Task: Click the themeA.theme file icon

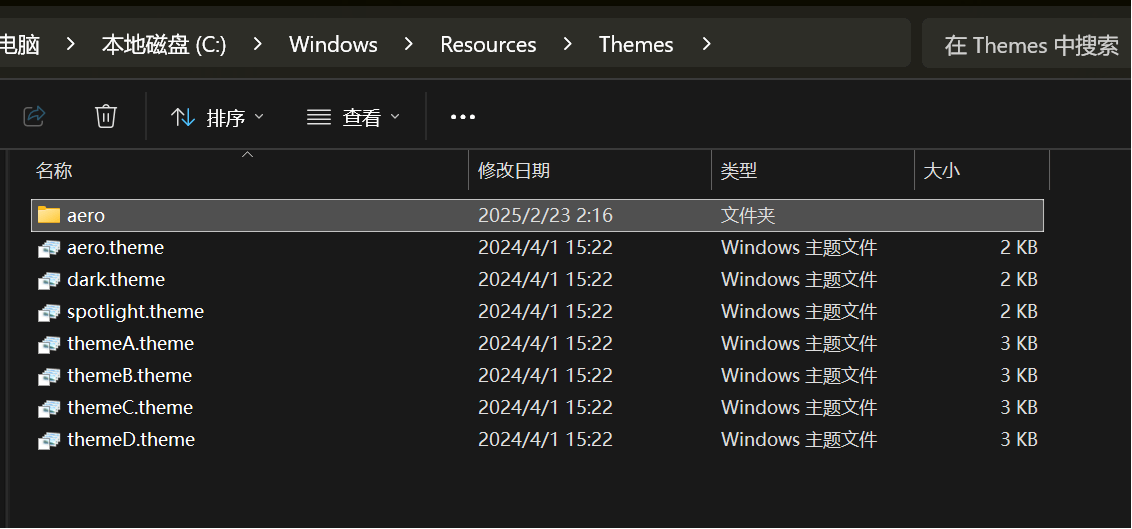Action: [x=48, y=344]
